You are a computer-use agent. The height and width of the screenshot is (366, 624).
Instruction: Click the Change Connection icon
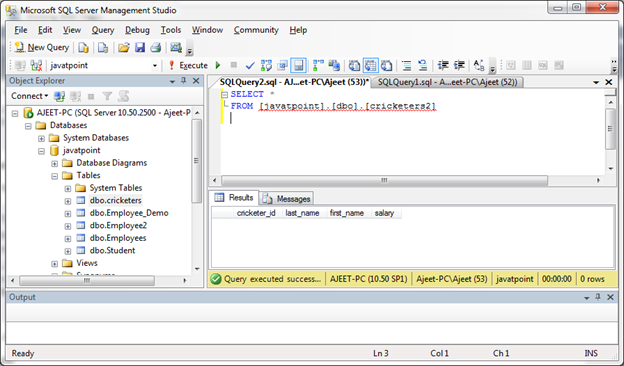[x=36, y=65]
